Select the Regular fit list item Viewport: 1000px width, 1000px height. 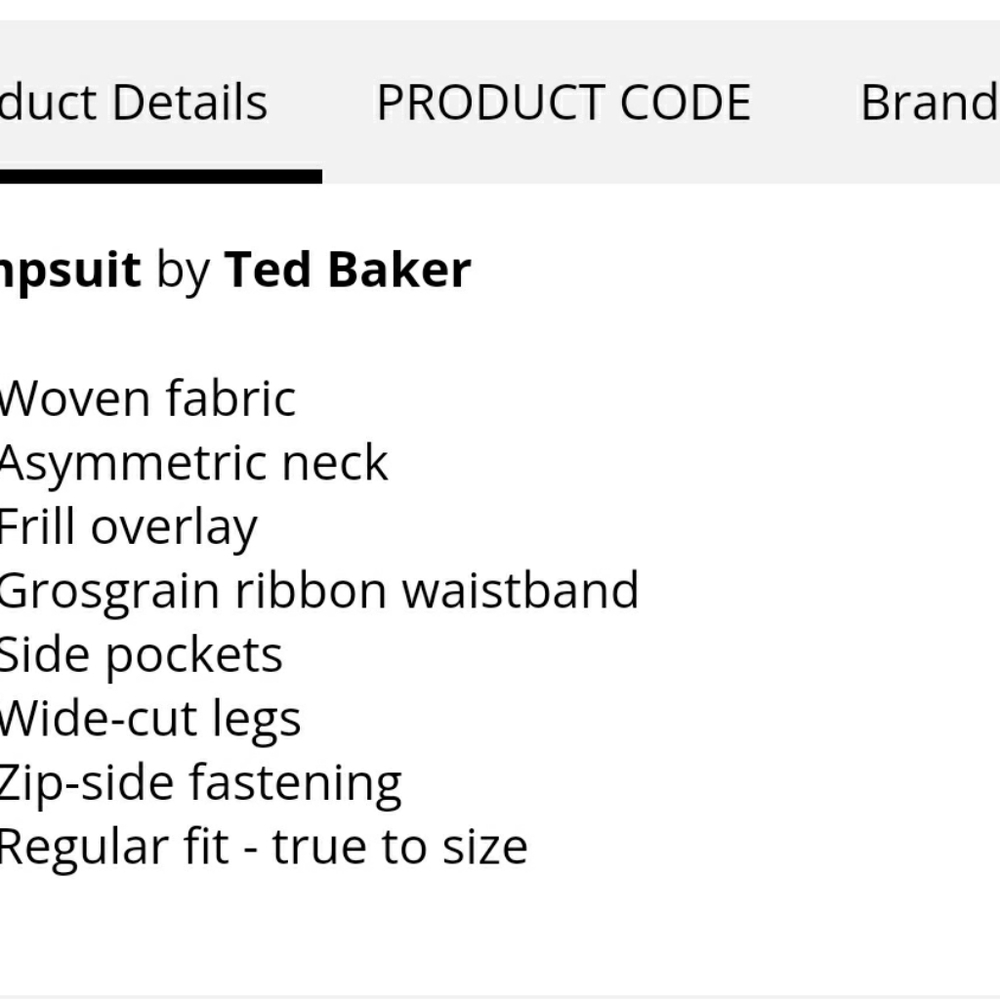coord(263,848)
